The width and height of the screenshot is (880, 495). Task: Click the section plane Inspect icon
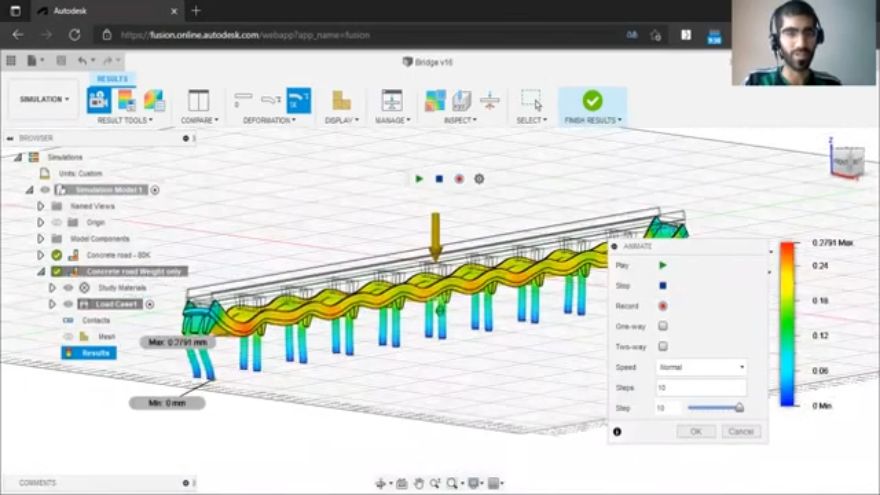pos(462,100)
